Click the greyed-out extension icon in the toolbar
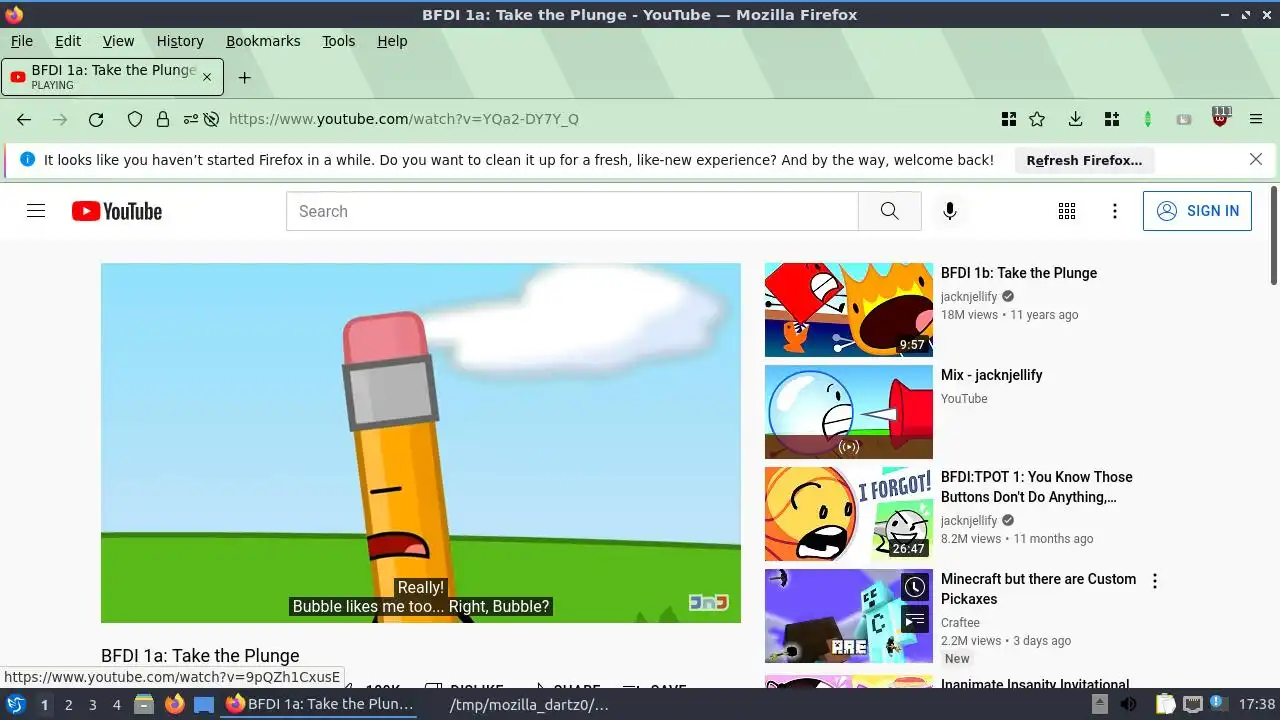 [1184, 119]
